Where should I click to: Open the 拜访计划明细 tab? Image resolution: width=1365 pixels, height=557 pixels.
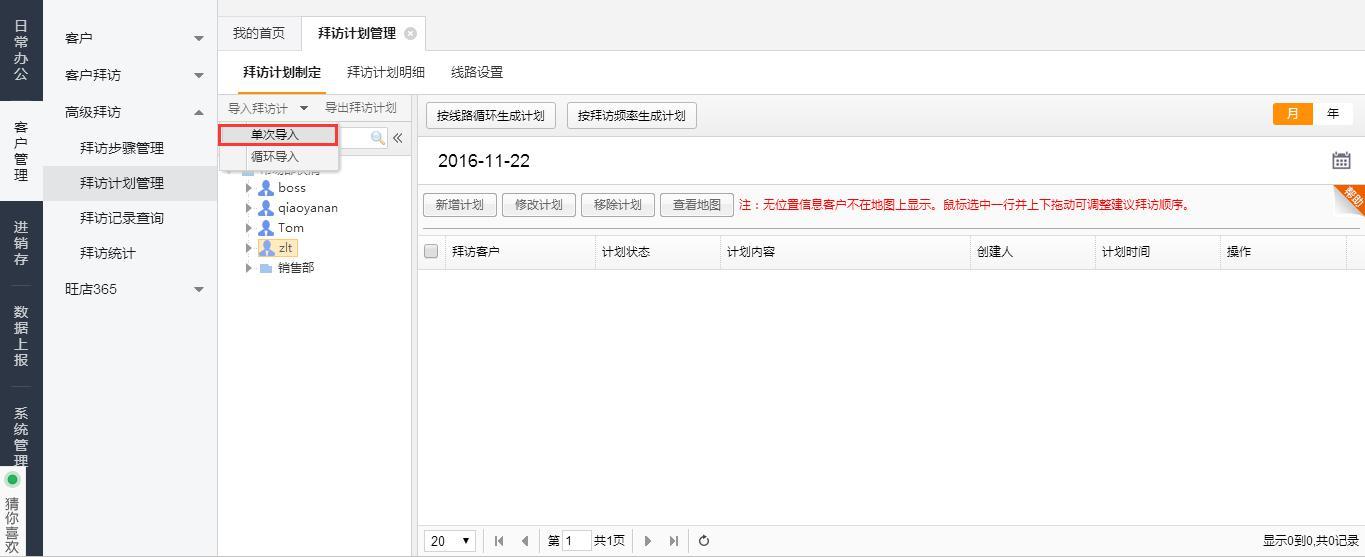[385, 72]
